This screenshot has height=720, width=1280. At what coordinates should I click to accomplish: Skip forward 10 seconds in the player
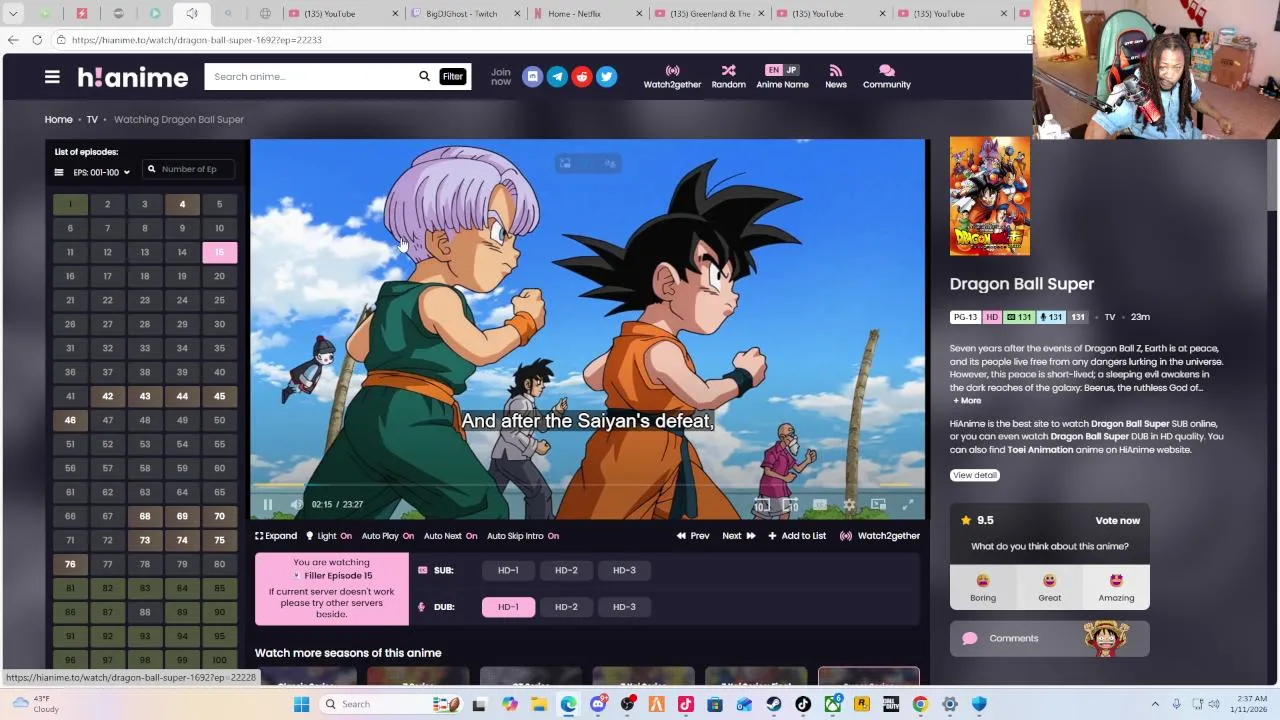(790, 505)
